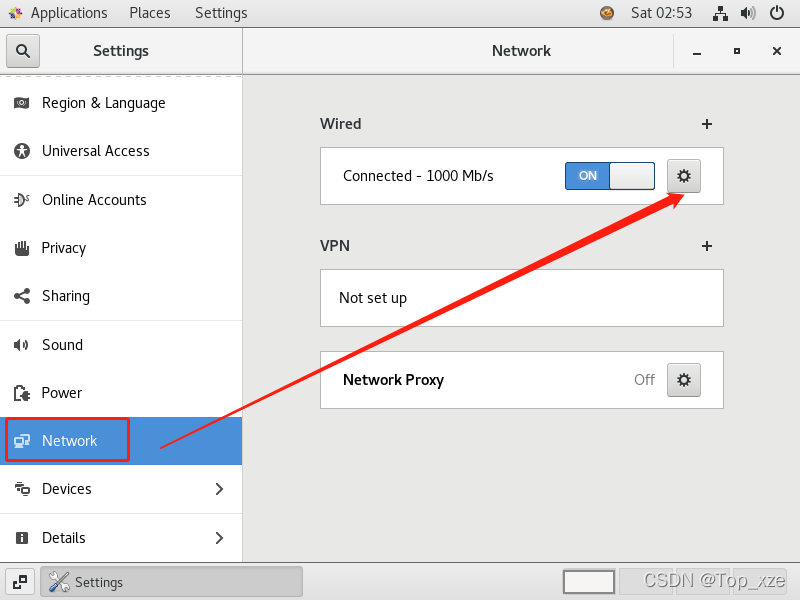Viewport: 800px width, 600px height.
Task: Open the Settings menu in top bar
Action: (x=221, y=13)
